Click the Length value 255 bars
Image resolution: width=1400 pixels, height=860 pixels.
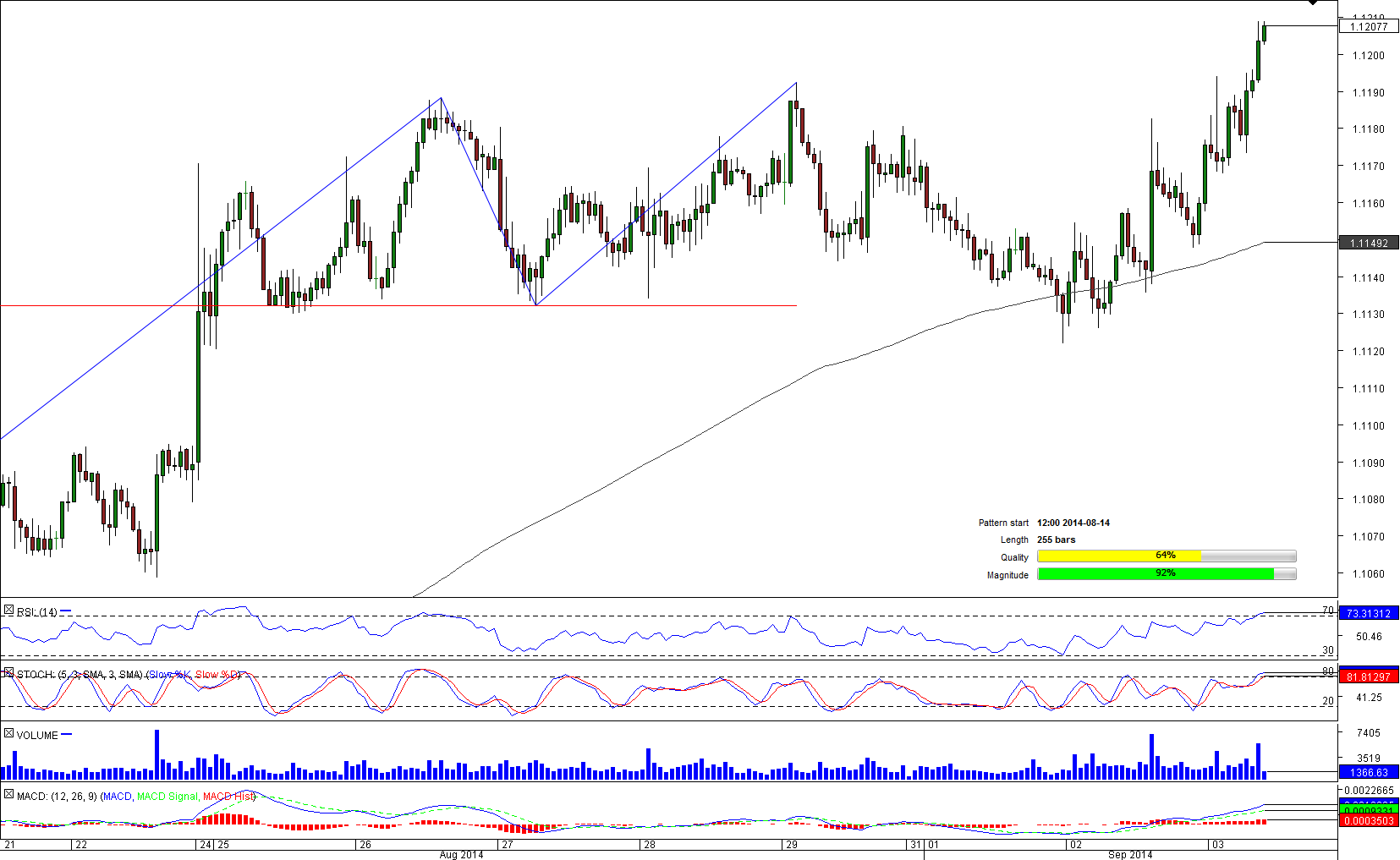click(x=1057, y=540)
